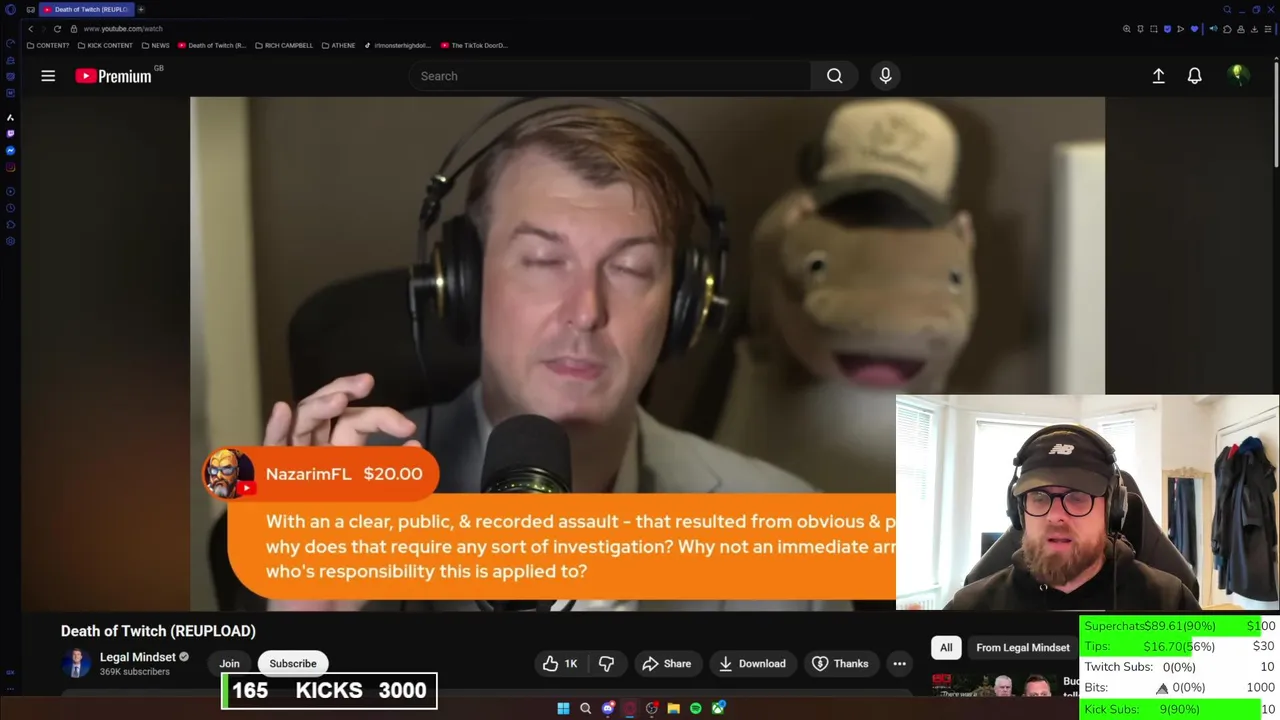This screenshot has width=1280, height=720.
Task: Click the video player area
Action: point(647,352)
